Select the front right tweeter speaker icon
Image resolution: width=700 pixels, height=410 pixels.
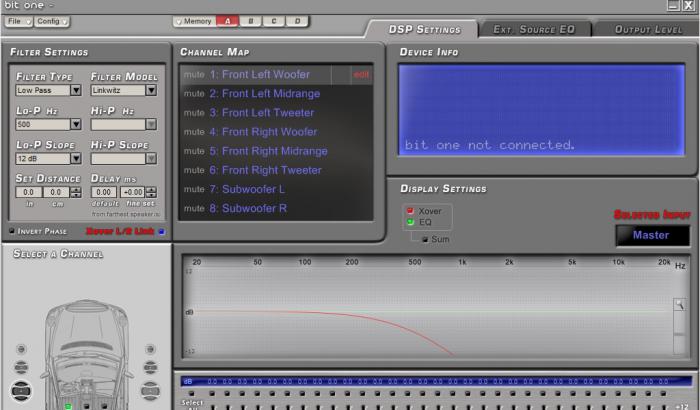click(x=150, y=349)
